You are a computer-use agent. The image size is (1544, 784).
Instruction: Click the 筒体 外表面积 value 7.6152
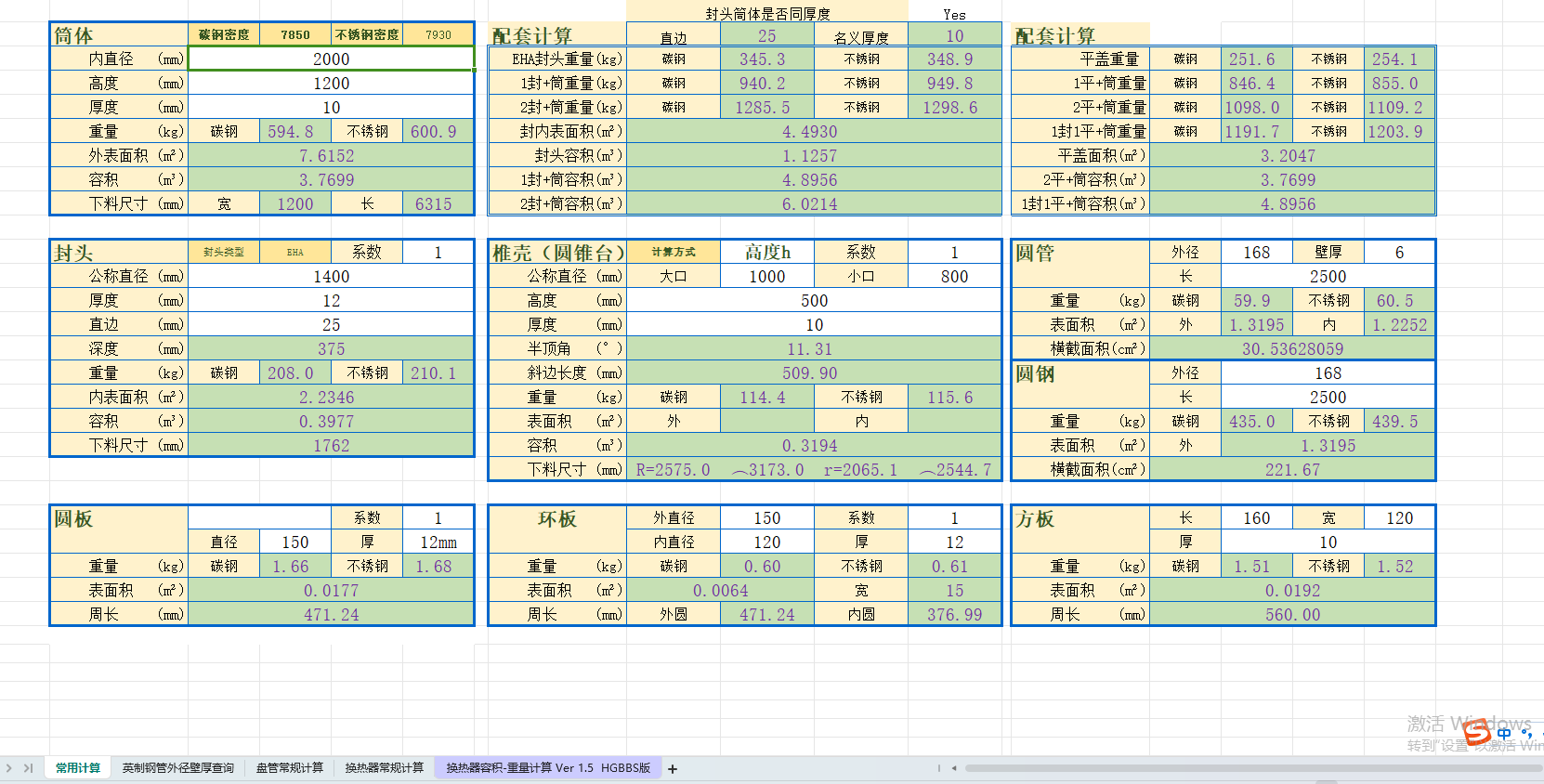(332, 155)
